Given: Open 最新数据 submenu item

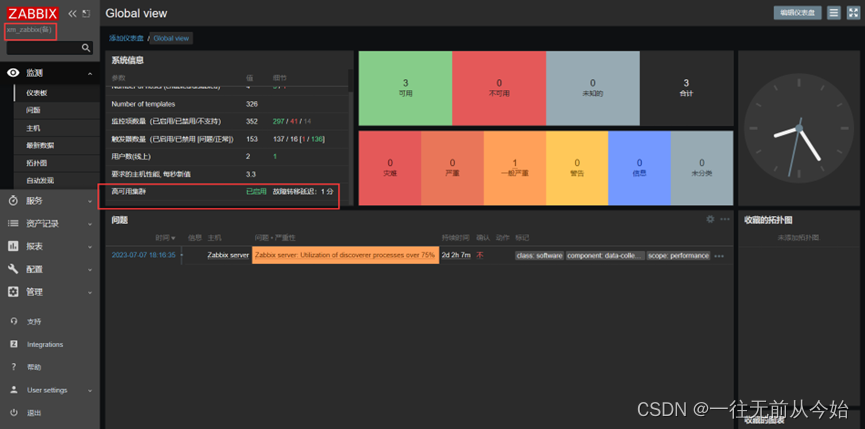Looking at the screenshot, I should [x=40, y=146].
